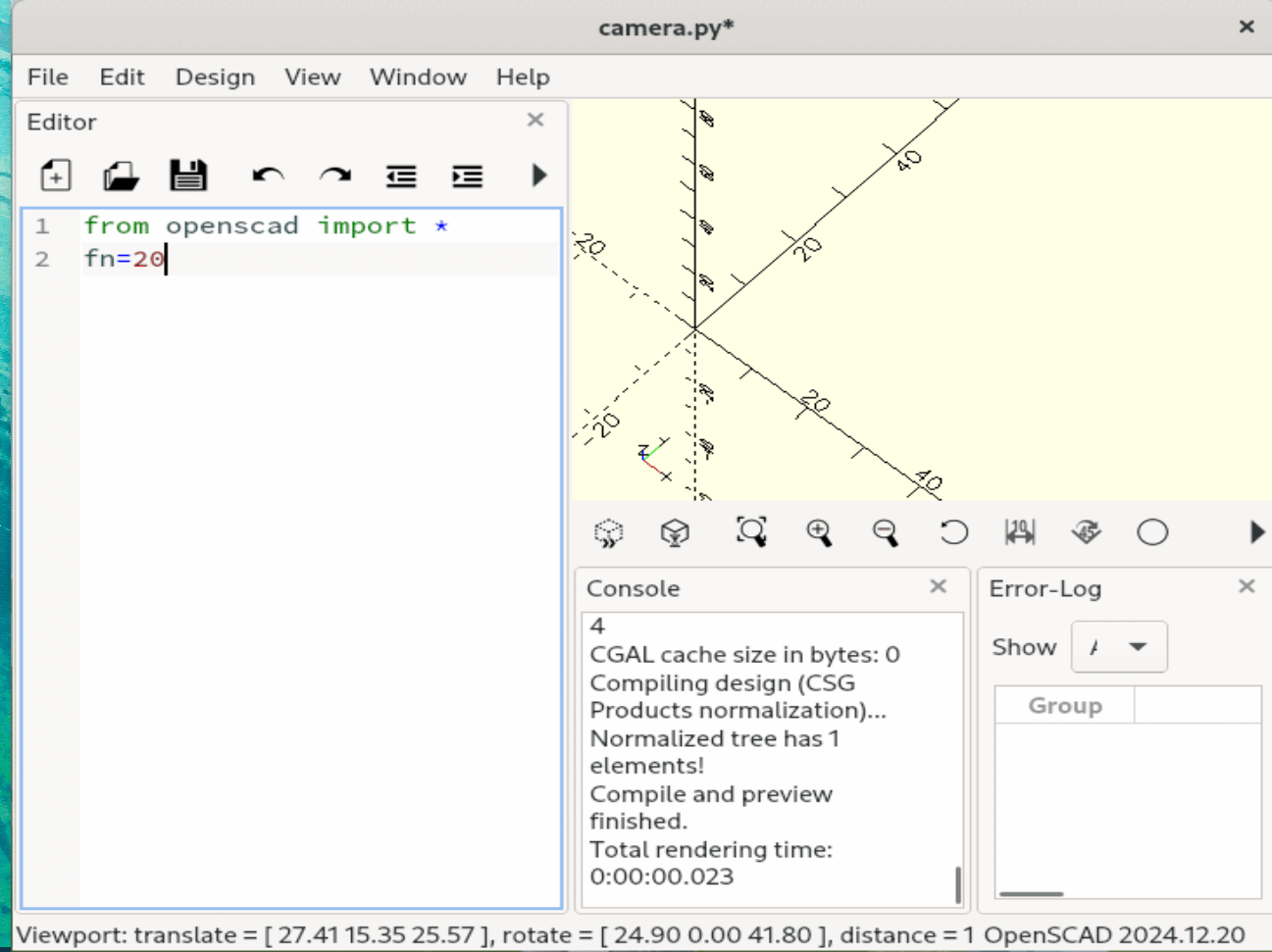The width and height of the screenshot is (1272, 952).
Task: Open the Show dropdown in Error-Log
Action: tap(1119, 647)
